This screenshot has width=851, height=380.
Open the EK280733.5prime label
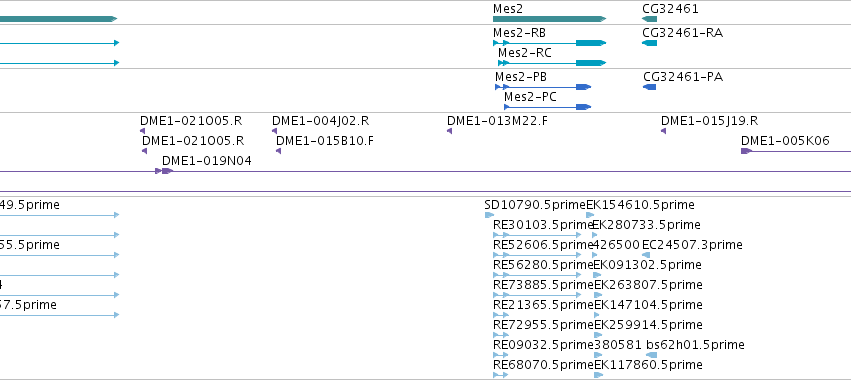click(646, 225)
